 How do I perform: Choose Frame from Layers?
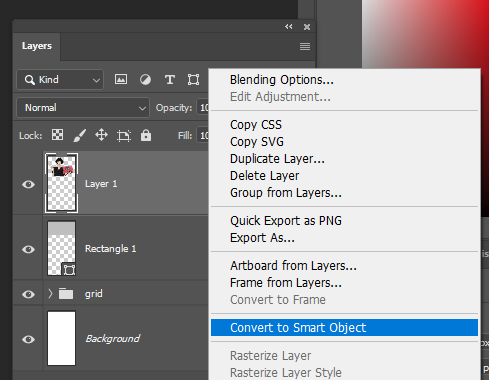[x=286, y=283]
